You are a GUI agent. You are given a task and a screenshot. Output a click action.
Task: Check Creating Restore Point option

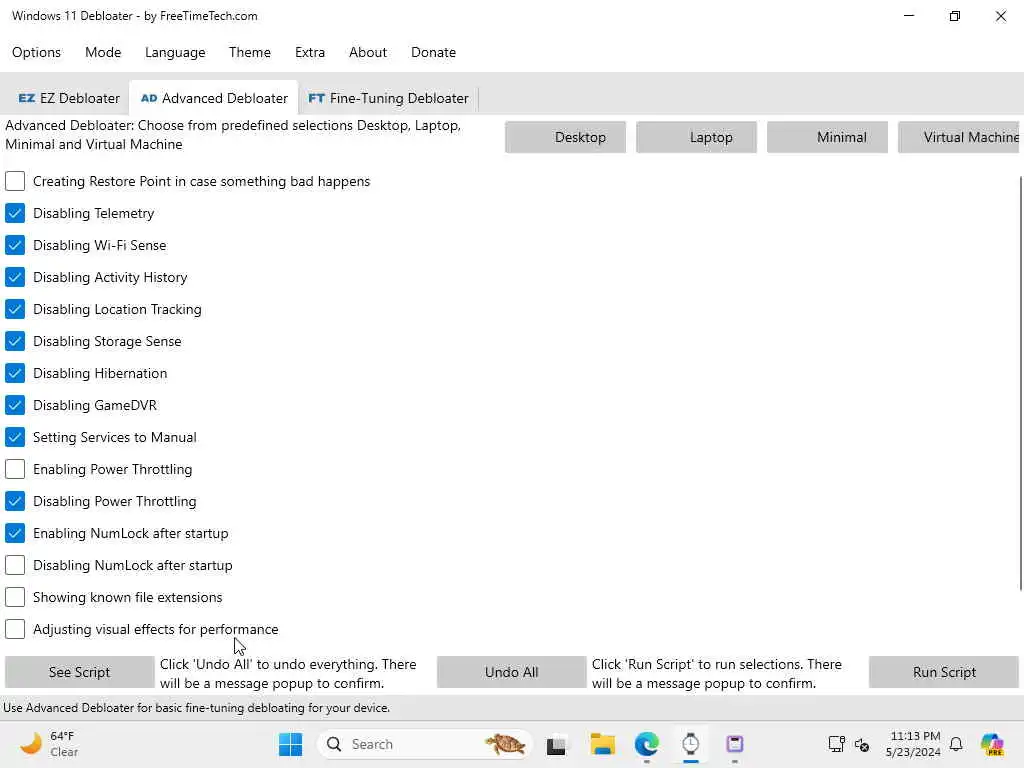point(15,181)
